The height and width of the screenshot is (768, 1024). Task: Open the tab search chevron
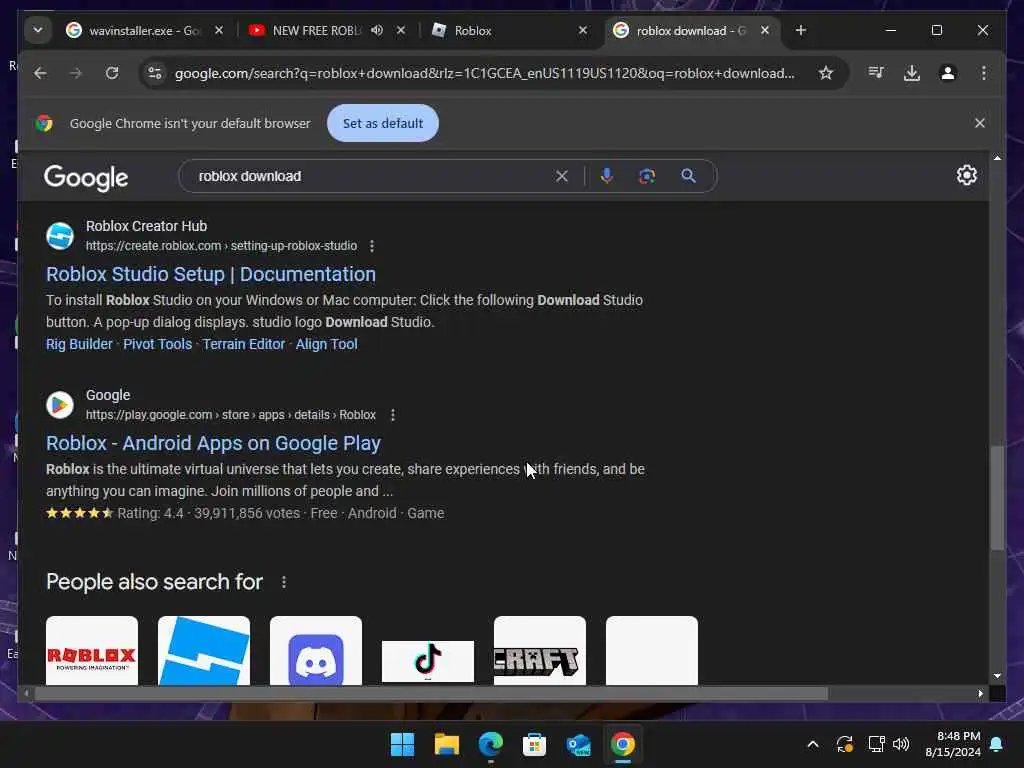click(x=38, y=30)
